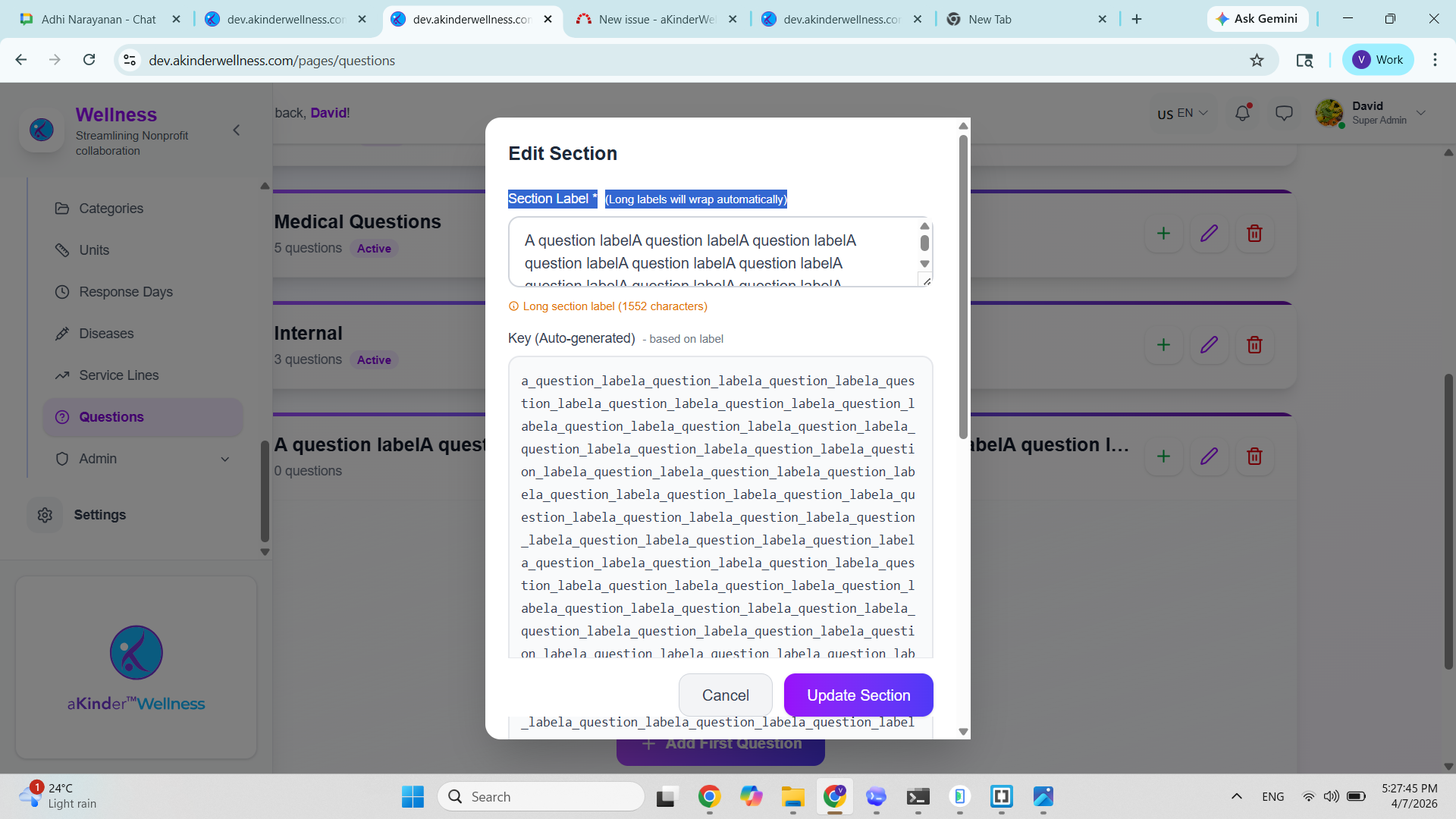
Task: Click edit pencil for Medical Questions
Action: coord(1209,234)
